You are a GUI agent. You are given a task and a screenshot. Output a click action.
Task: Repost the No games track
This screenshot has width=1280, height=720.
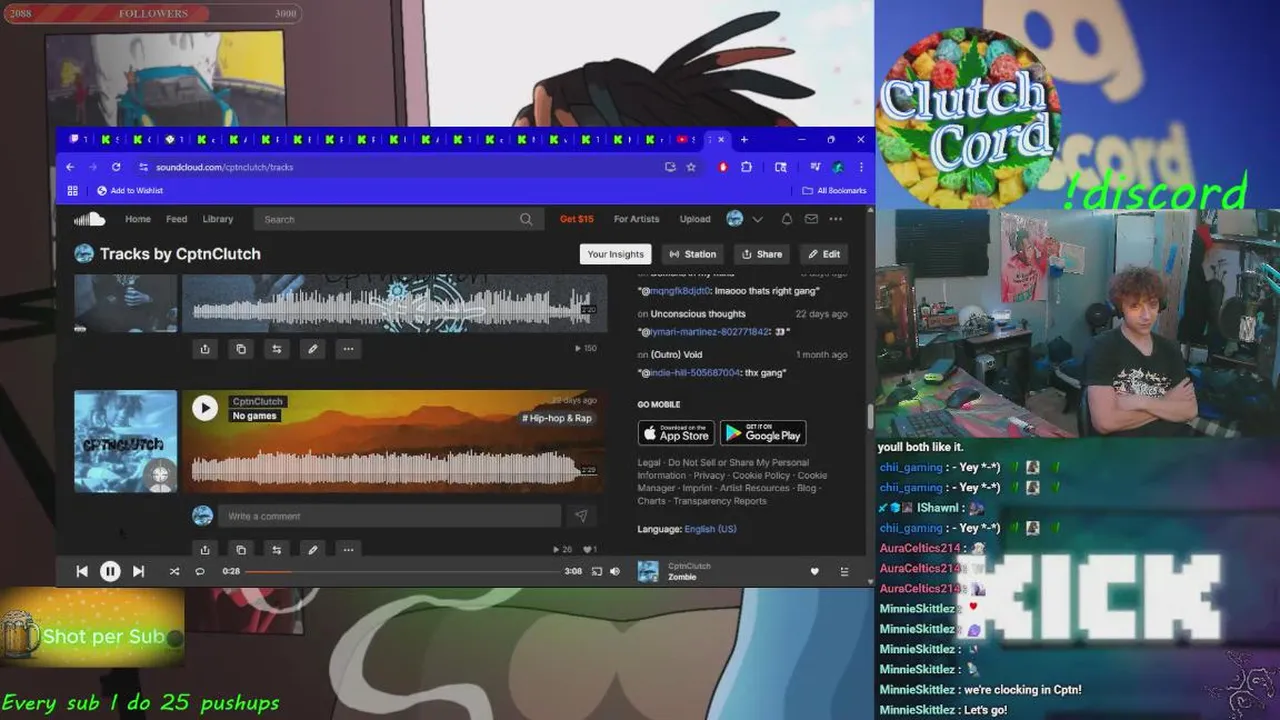pyautogui.click(x=277, y=549)
